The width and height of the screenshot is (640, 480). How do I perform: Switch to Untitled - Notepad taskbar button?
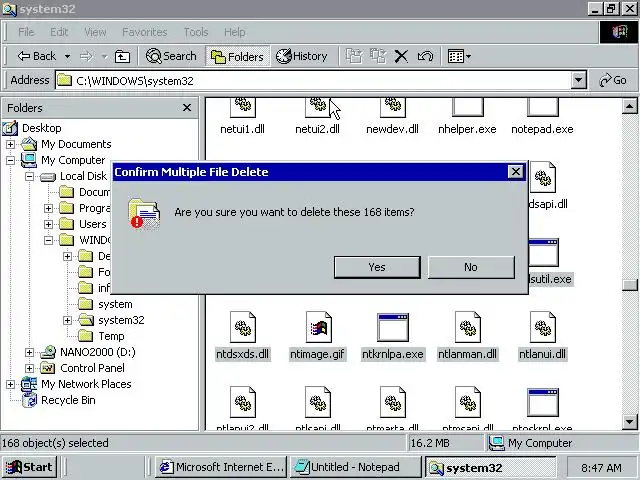click(x=355, y=467)
